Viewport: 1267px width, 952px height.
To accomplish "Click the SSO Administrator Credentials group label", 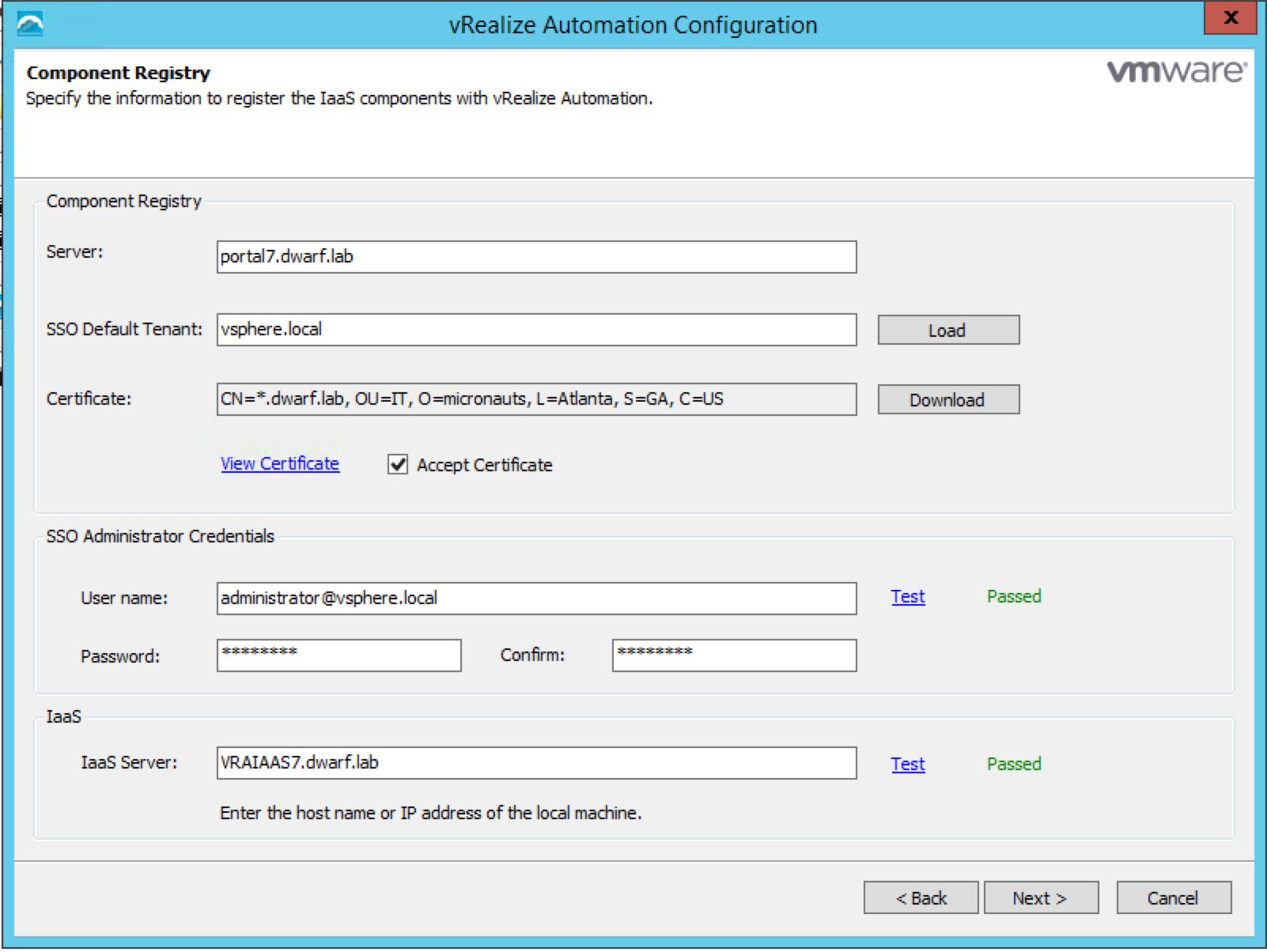I will pos(160,536).
